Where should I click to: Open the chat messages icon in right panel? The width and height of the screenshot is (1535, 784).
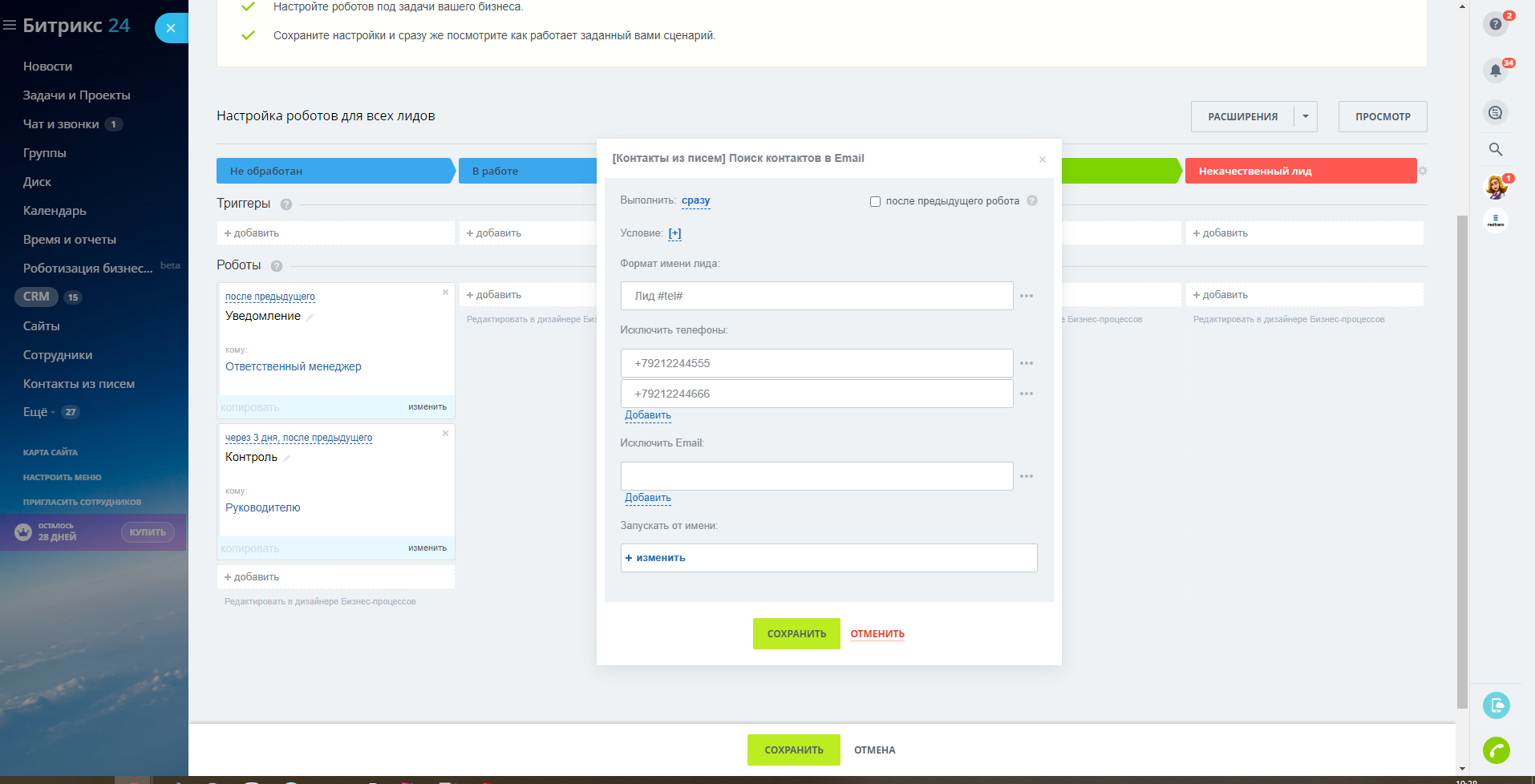point(1496,112)
